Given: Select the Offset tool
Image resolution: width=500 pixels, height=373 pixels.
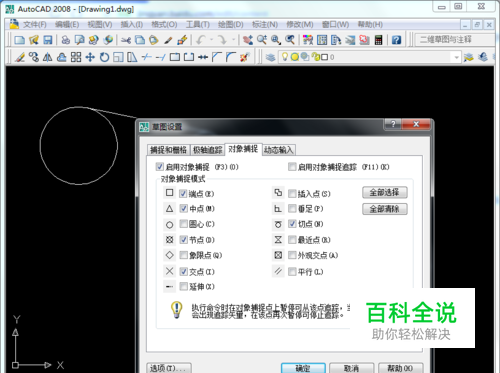Looking at the screenshot, I should pyautogui.click(x=62, y=57).
